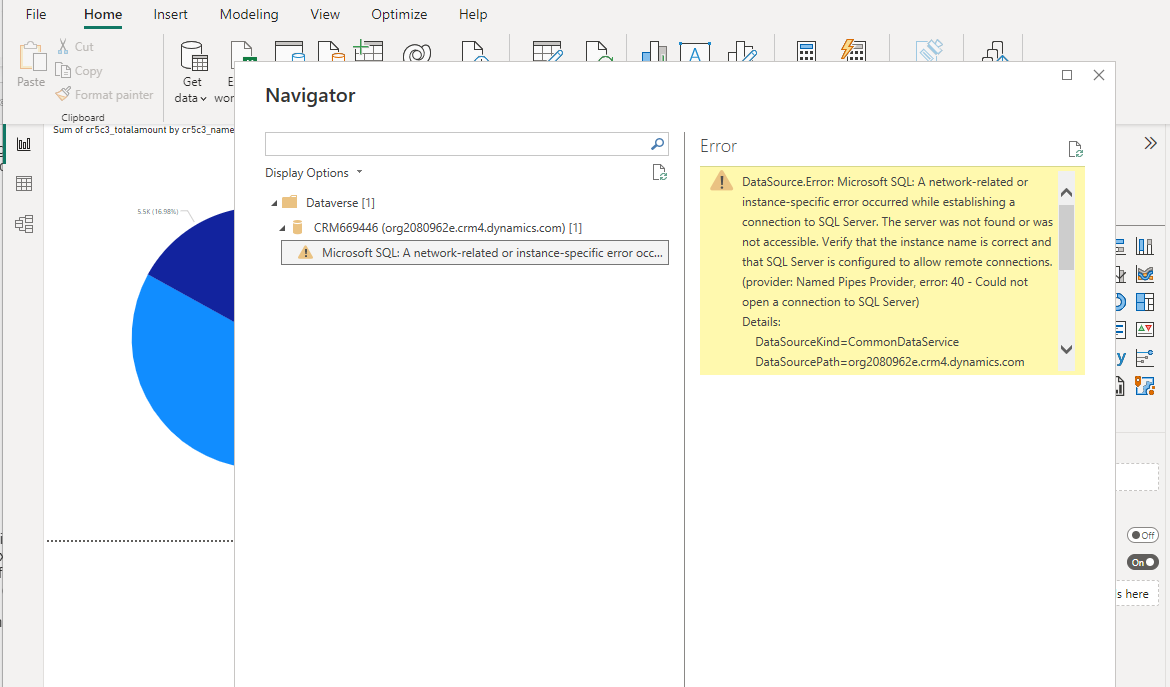Switch to the Insert ribbon tab

(170, 14)
